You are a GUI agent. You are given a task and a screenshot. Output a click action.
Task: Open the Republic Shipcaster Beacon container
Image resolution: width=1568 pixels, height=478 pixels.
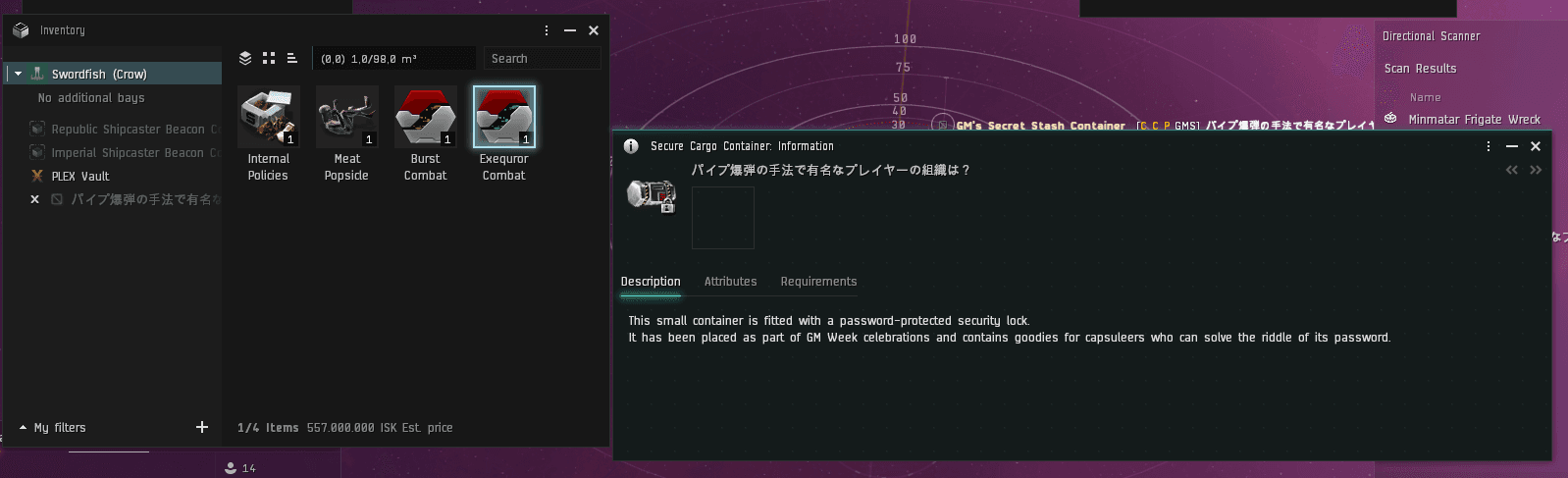125,129
